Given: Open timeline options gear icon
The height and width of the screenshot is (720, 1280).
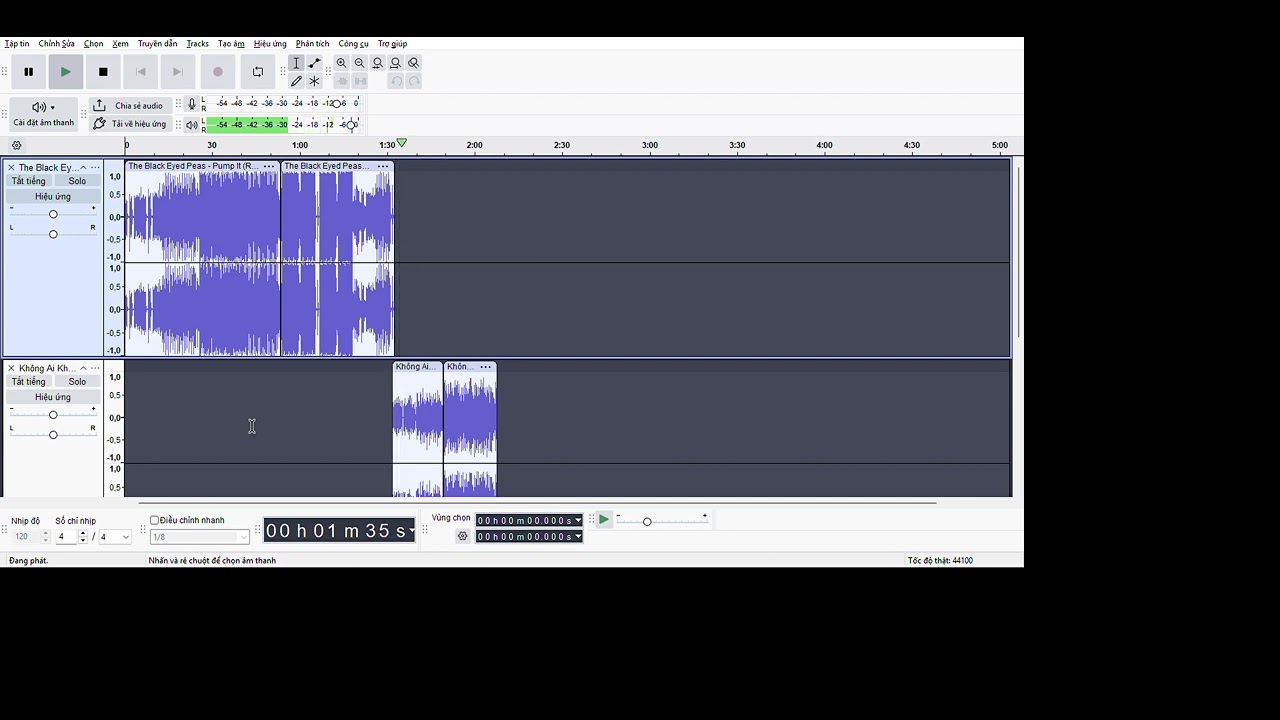Looking at the screenshot, I should (x=16, y=146).
